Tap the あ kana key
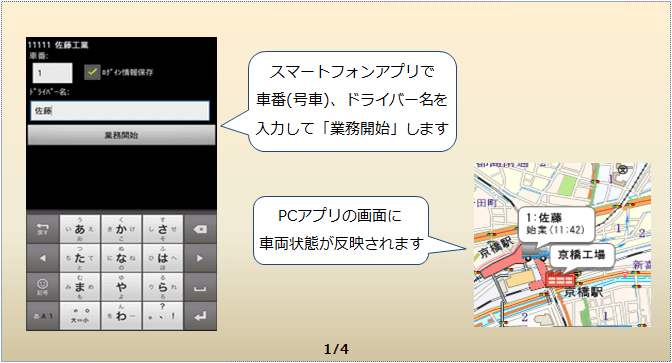The width and height of the screenshot is (672, 363). pyautogui.click(x=80, y=229)
